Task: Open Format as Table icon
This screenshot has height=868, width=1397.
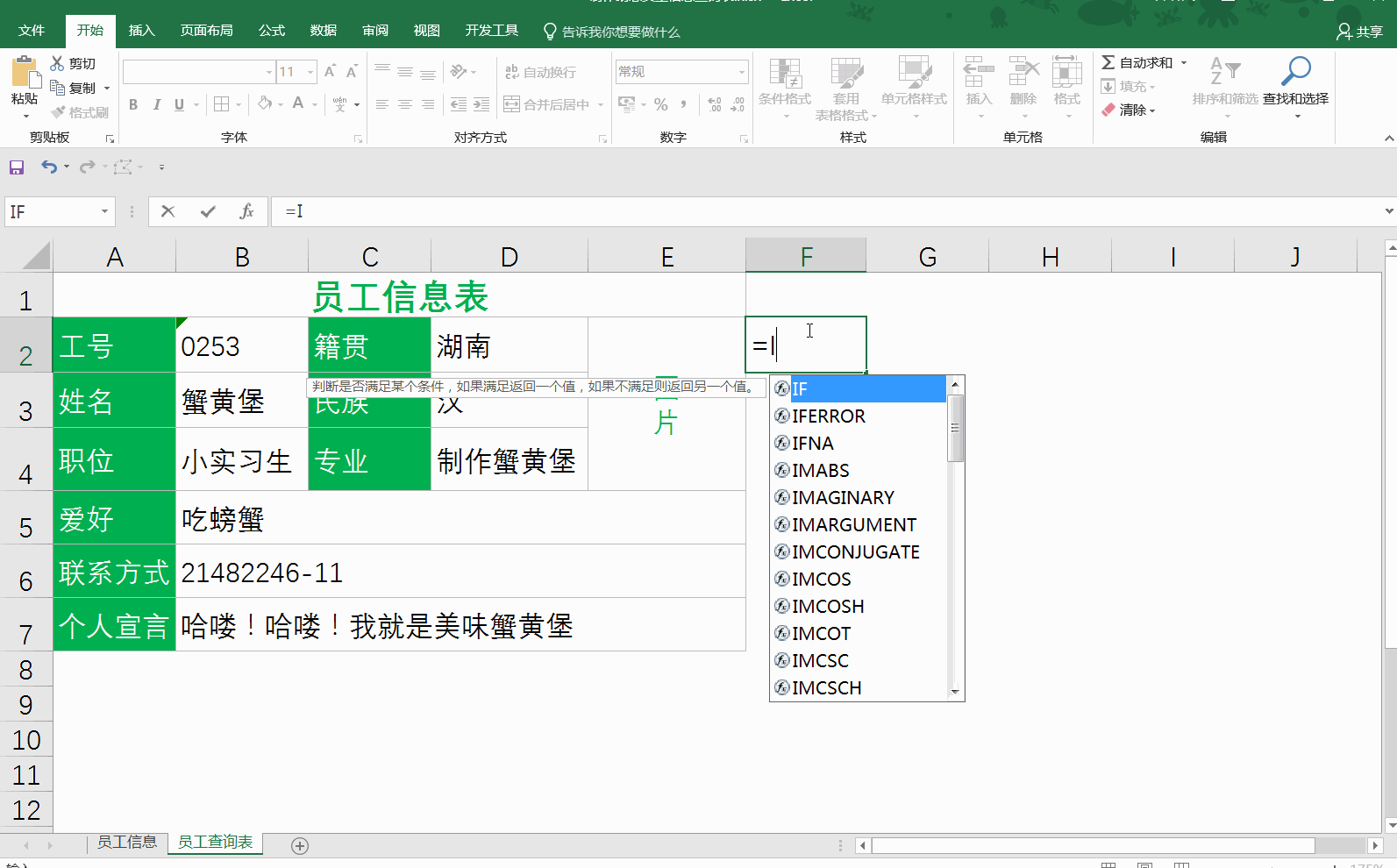Action: [x=846, y=74]
